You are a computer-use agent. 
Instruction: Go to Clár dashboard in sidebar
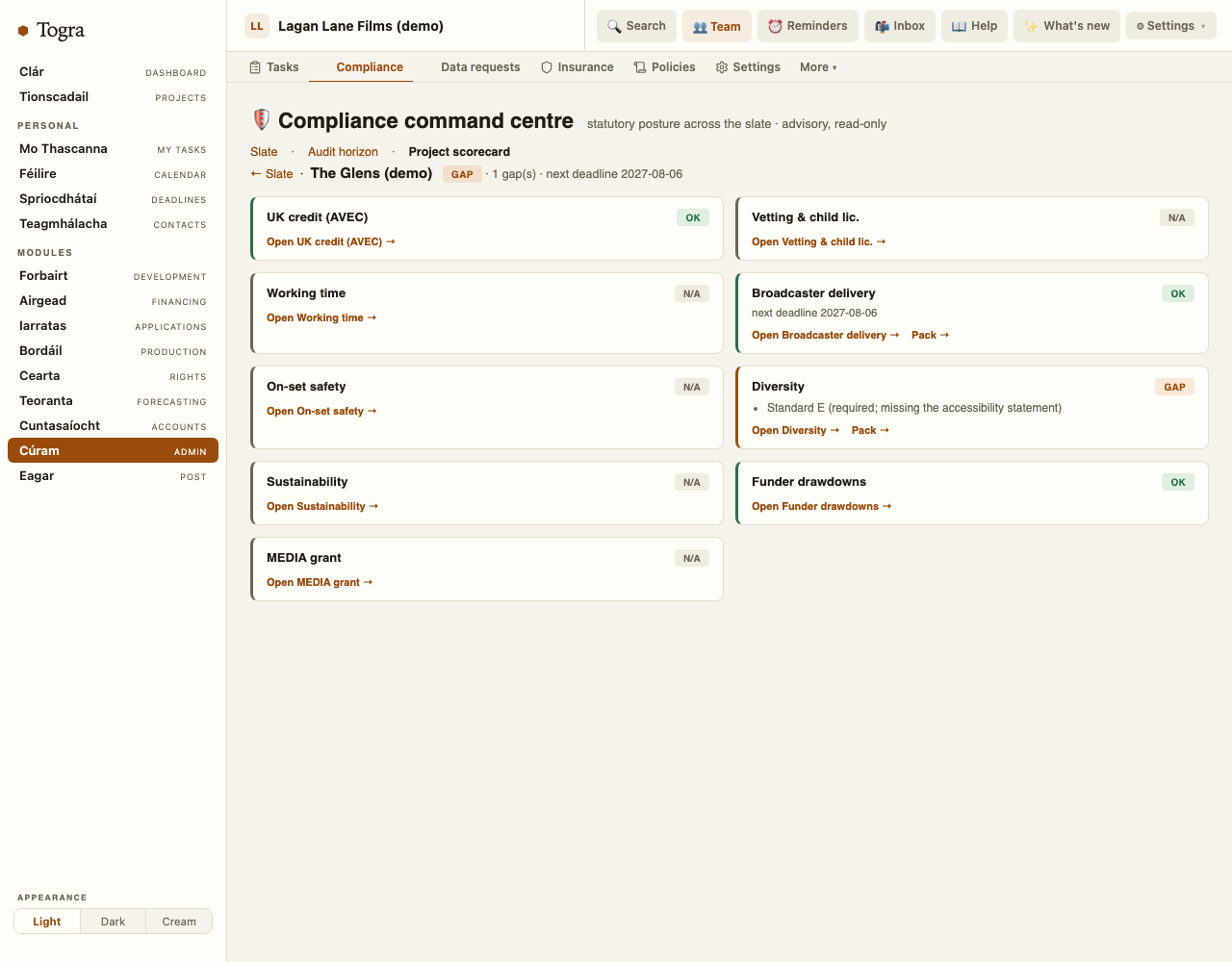[113, 72]
